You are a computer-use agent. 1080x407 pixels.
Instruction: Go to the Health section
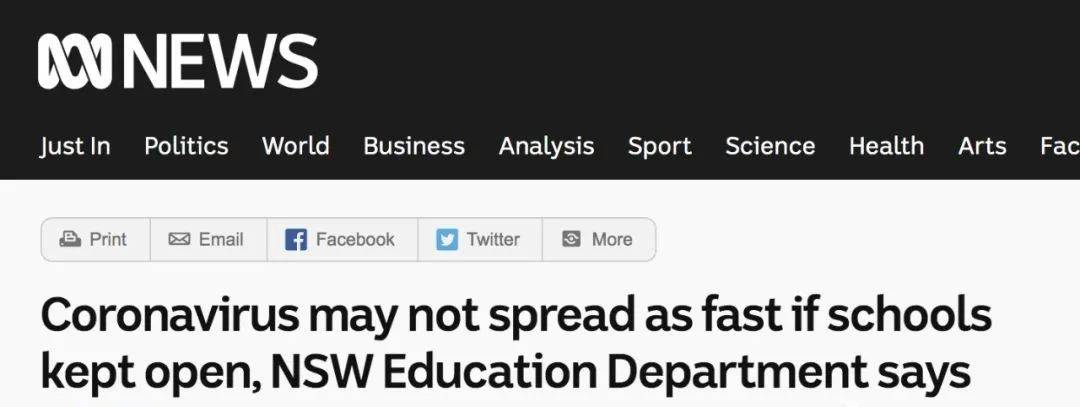point(886,146)
